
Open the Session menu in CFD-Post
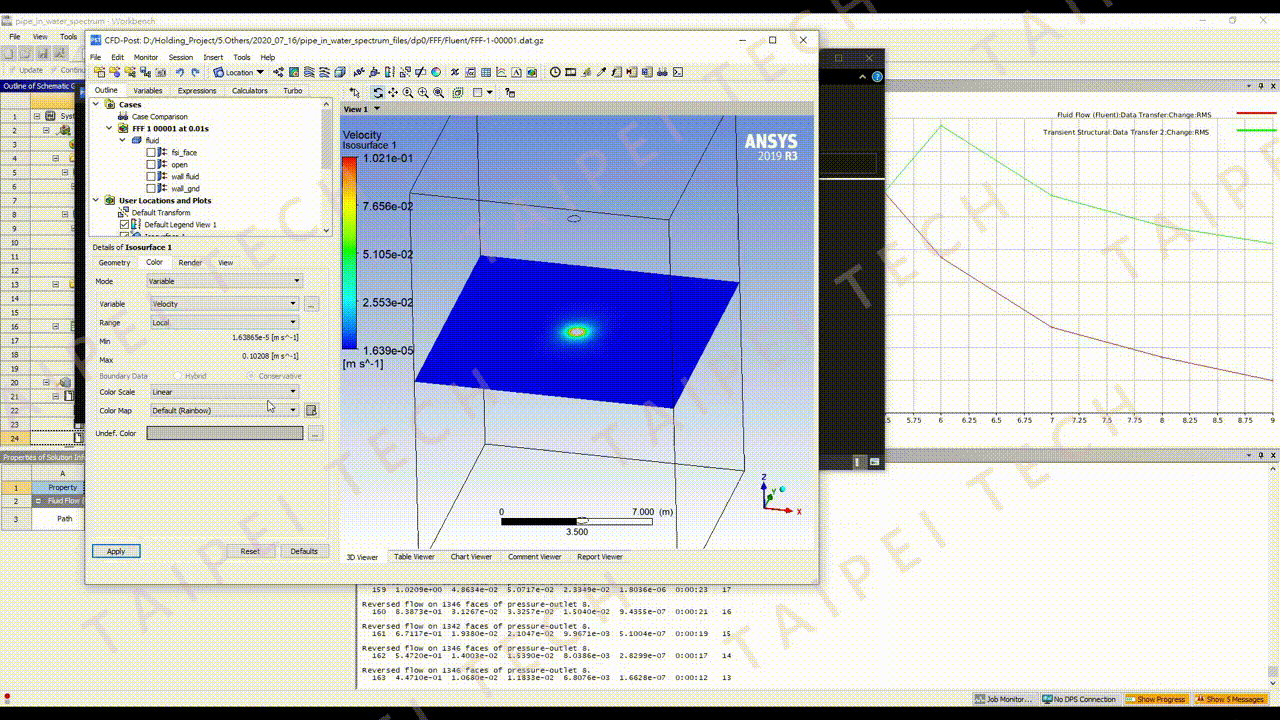click(x=181, y=57)
